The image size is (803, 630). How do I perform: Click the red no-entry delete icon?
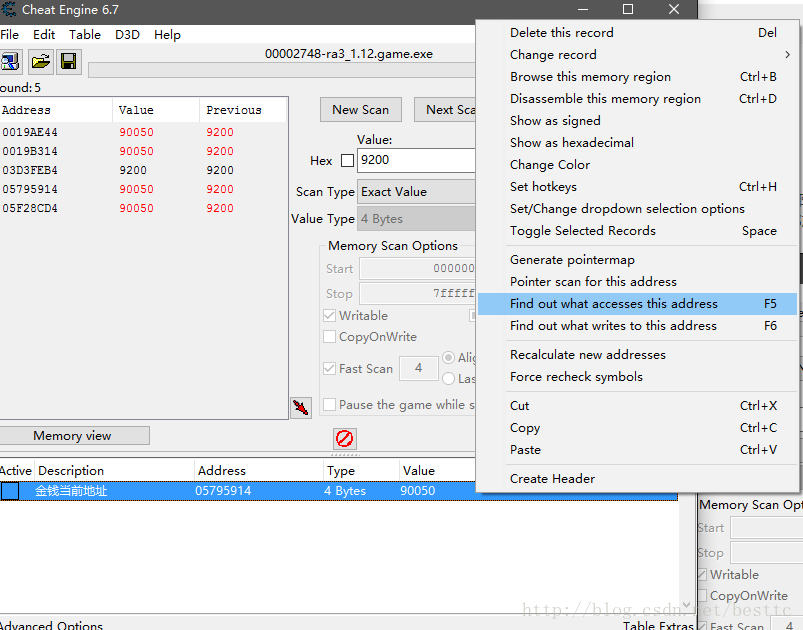(344, 439)
